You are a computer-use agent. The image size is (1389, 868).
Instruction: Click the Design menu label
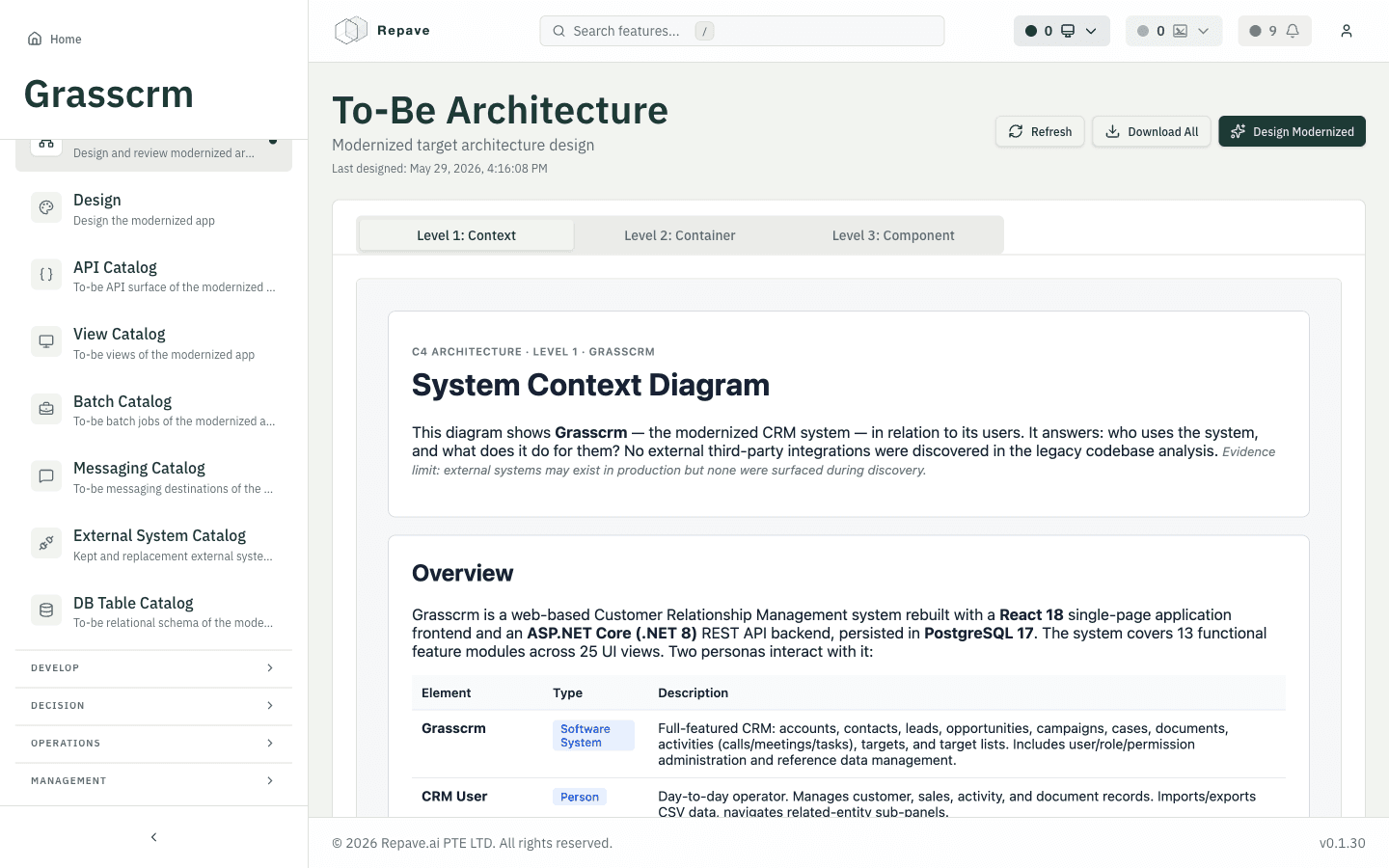[x=97, y=200]
